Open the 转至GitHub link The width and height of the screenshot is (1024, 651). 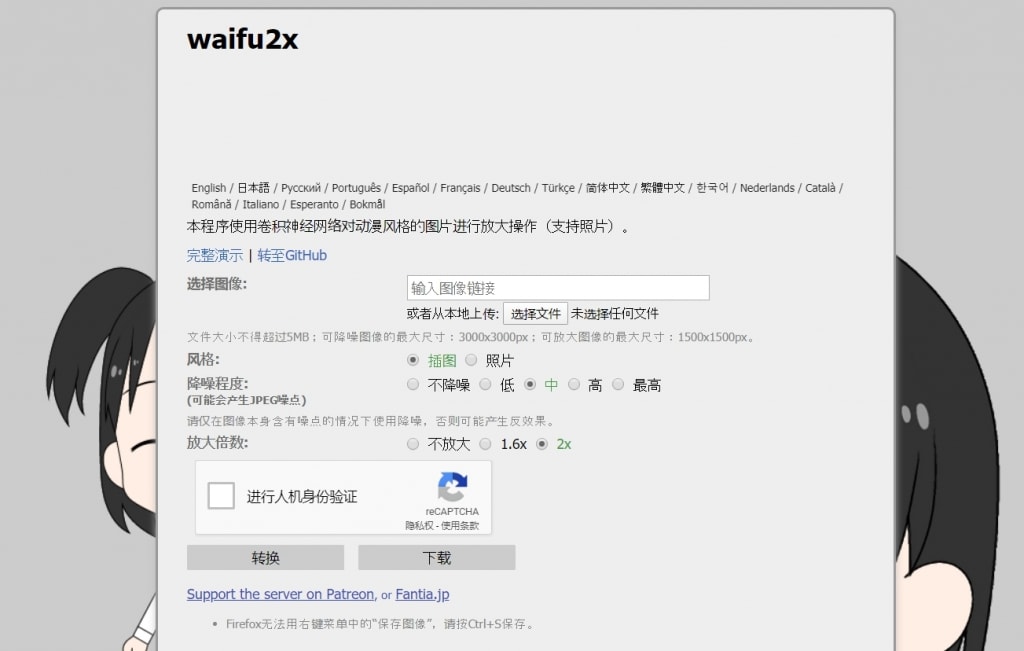(x=292, y=255)
